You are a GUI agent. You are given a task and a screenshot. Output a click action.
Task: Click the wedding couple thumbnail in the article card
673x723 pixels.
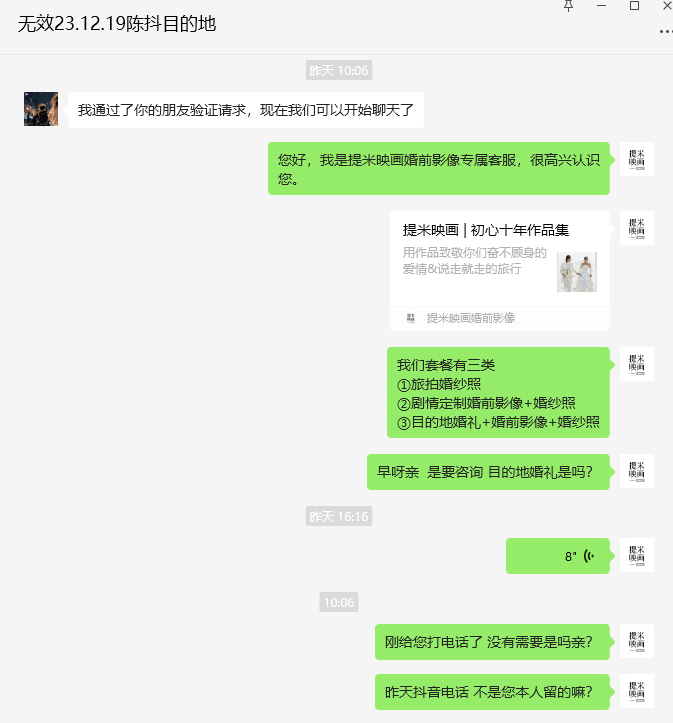point(577,272)
